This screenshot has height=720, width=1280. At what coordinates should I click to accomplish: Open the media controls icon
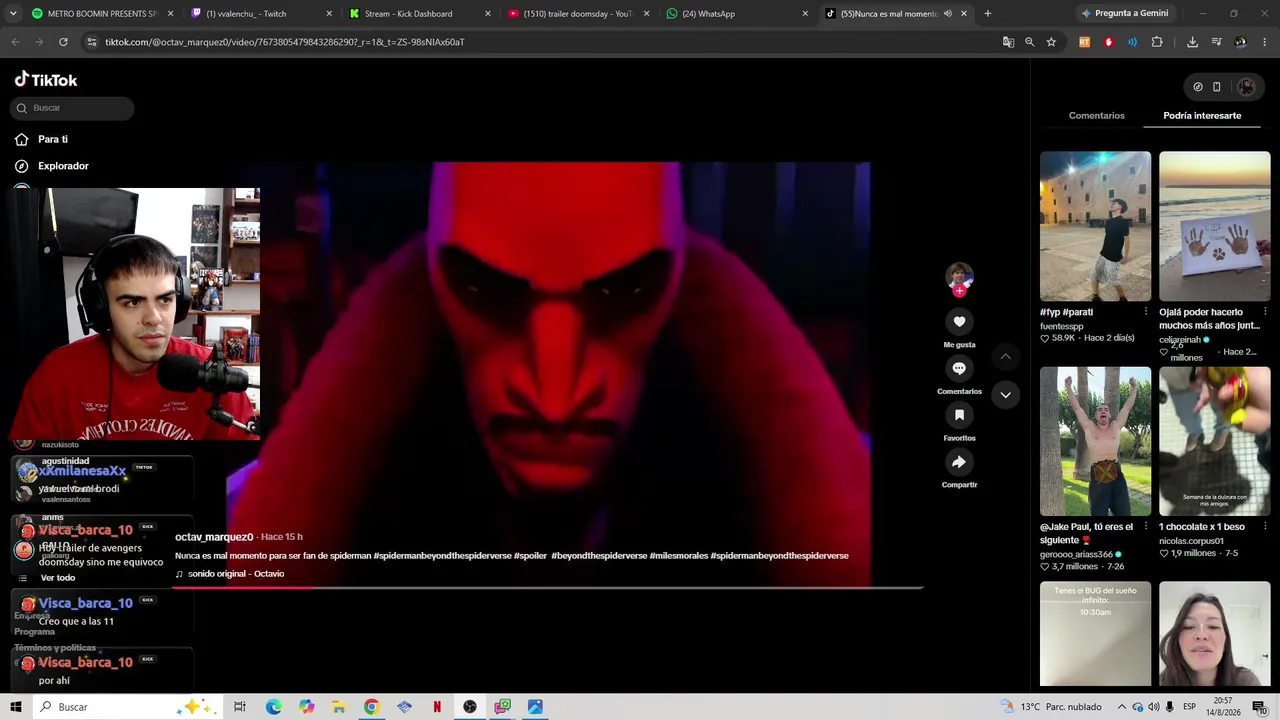pyautogui.click(x=1217, y=42)
